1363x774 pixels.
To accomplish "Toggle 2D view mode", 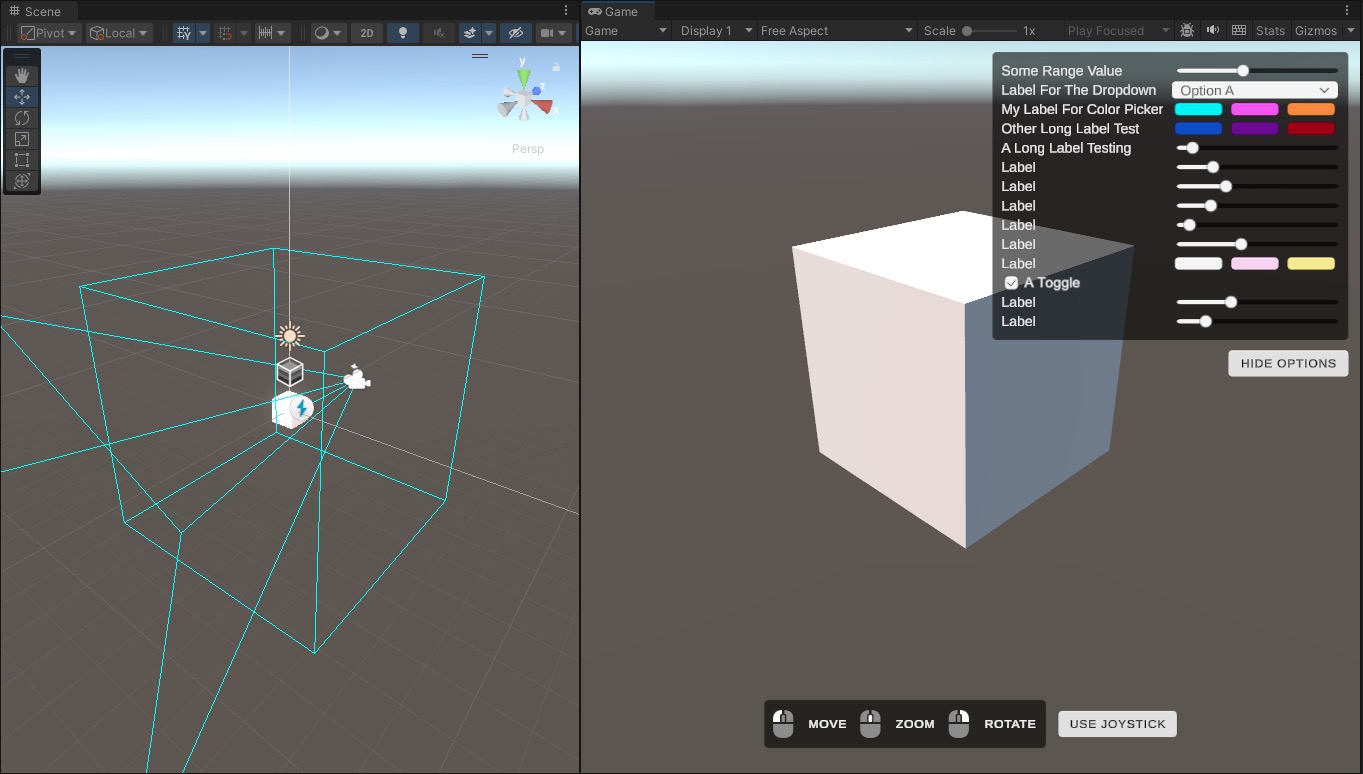I will pyautogui.click(x=367, y=33).
